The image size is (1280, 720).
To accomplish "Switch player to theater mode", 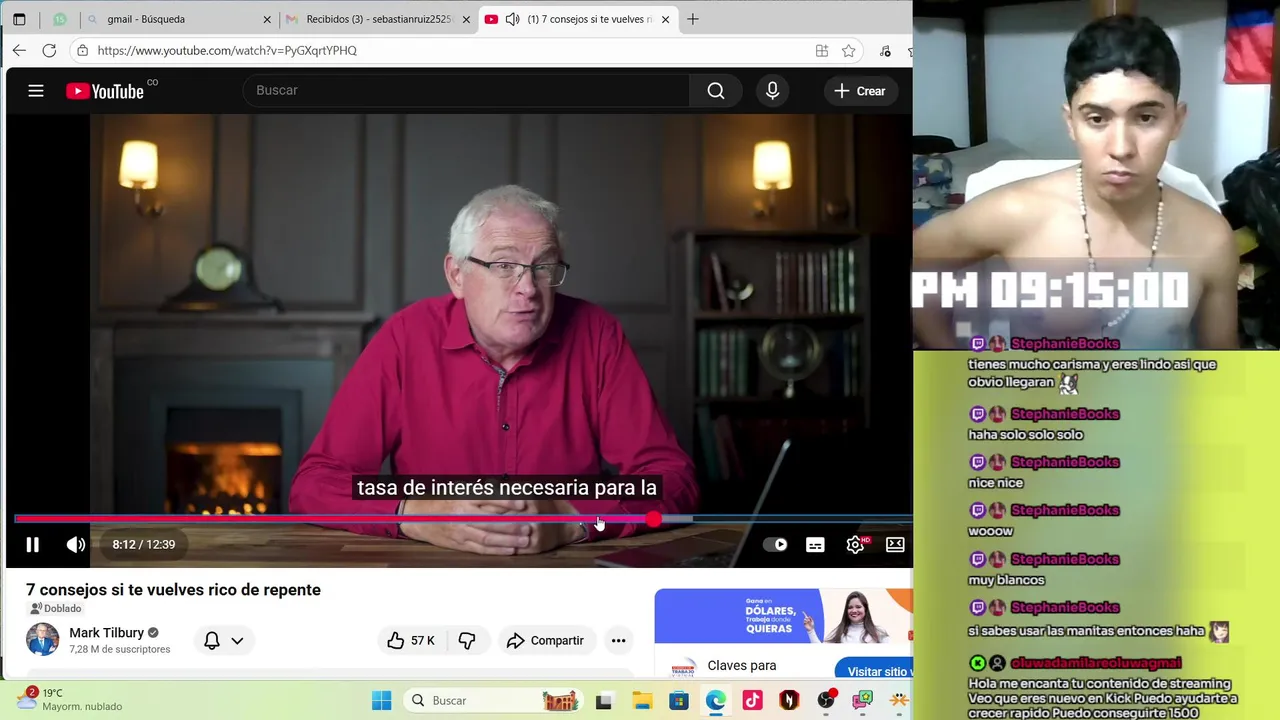I will point(895,544).
